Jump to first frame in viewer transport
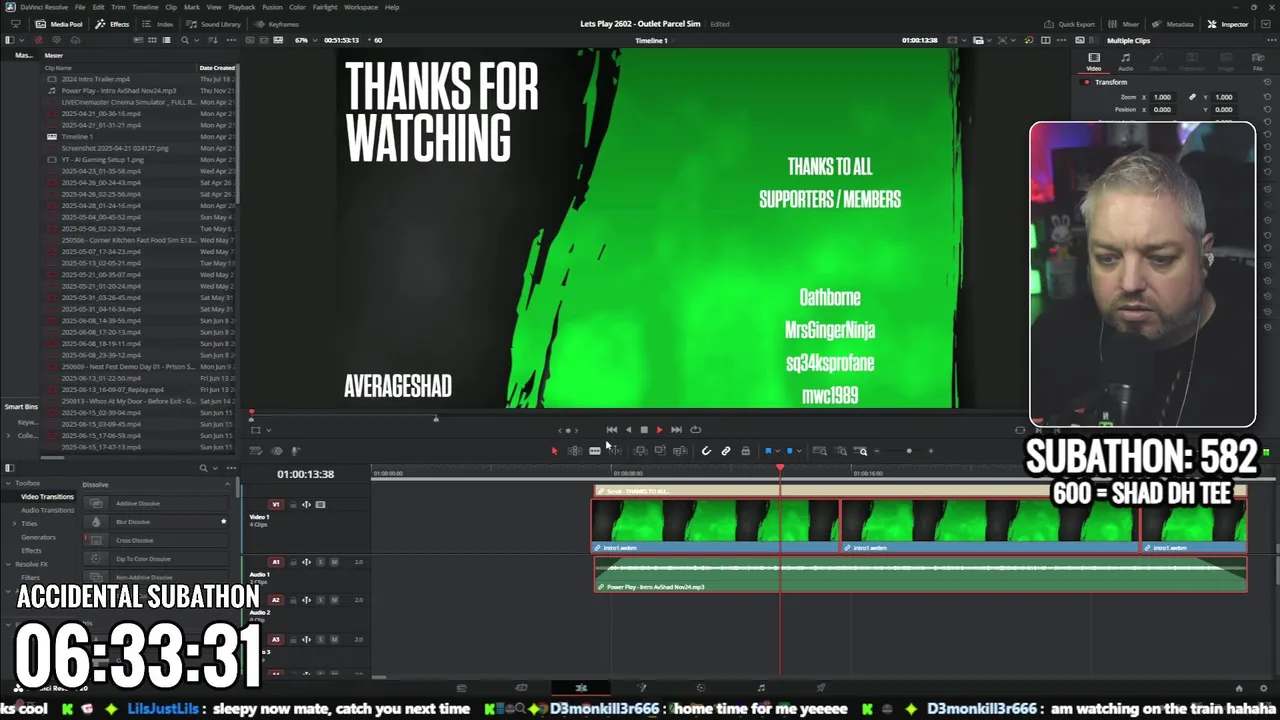1280x720 pixels. tap(611, 430)
